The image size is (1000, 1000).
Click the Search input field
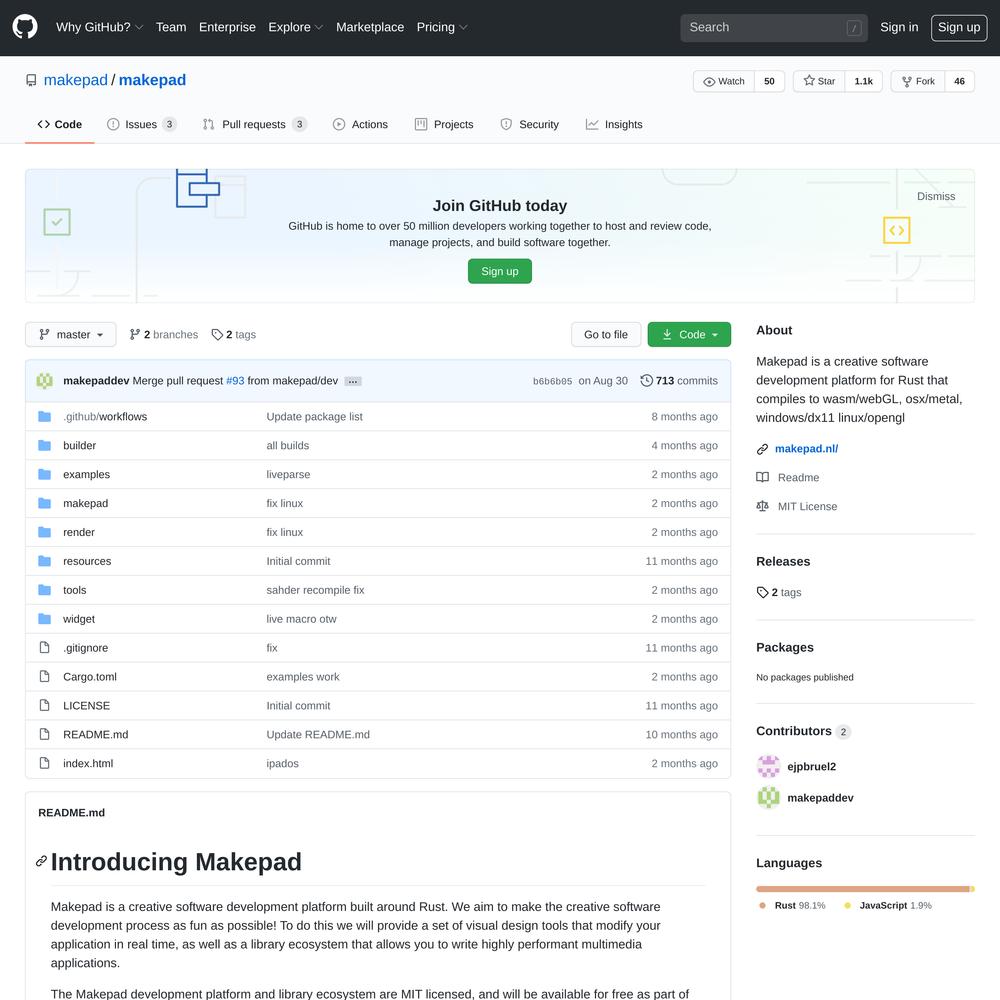coord(774,27)
